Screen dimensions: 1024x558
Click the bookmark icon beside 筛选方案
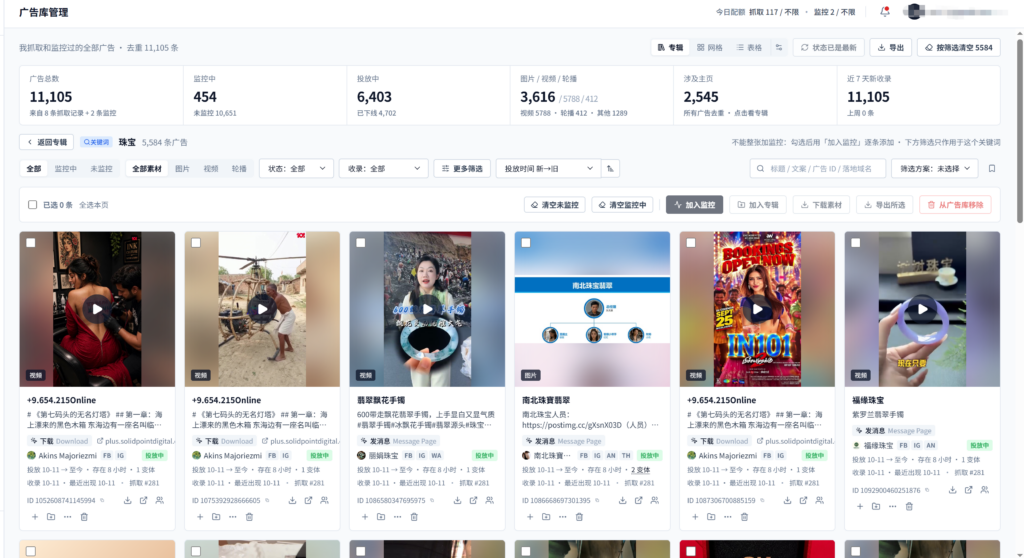992,169
